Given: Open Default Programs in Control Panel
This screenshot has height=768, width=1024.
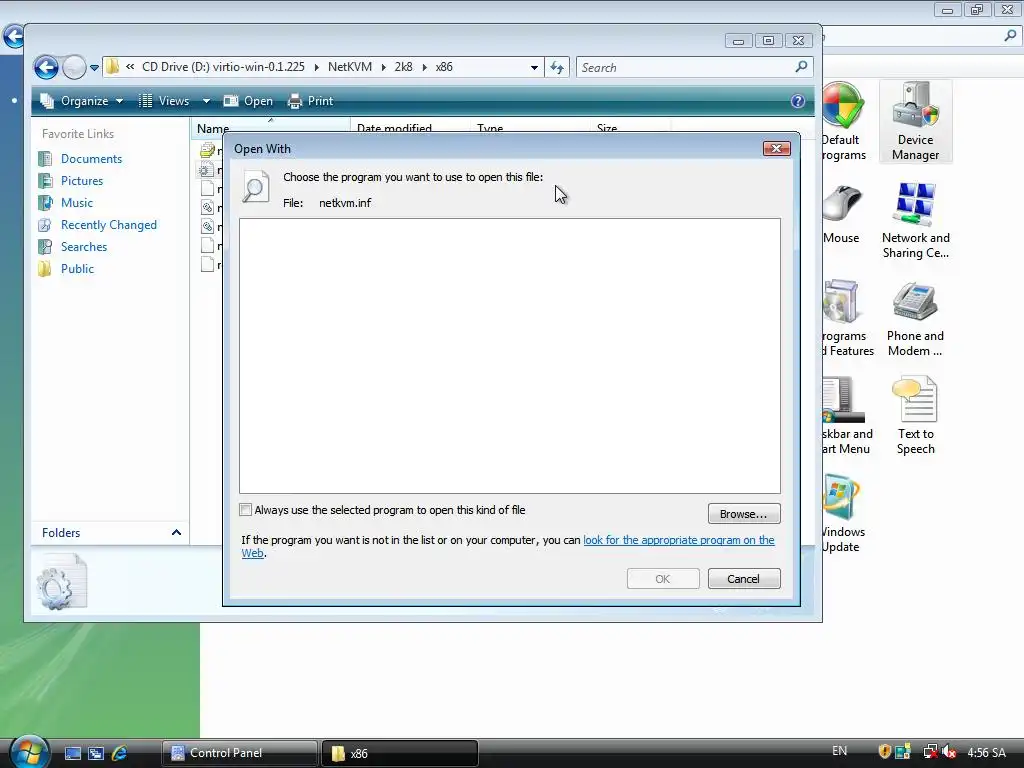Looking at the screenshot, I should click(843, 122).
